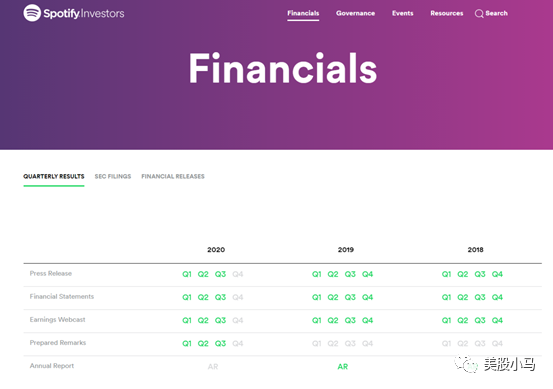Viewport: 553px width, 389px height.
Task: Switch to the SEC Filings tab
Action: (x=113, y=176)
